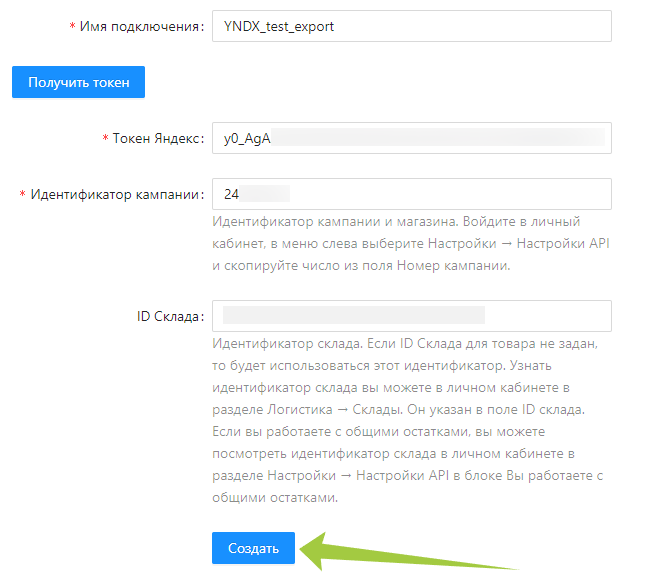This screenshot has width=664, height=578.
Task: Click the ID Склада label
Action: [170, 316]
